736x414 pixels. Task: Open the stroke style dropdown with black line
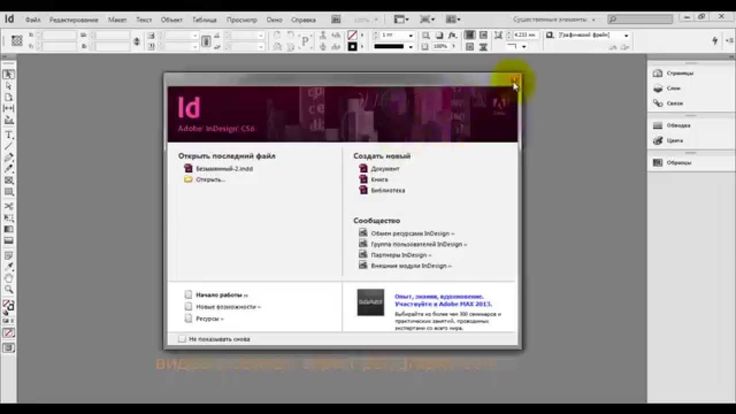pyautogui.click(x=411, y=47)
